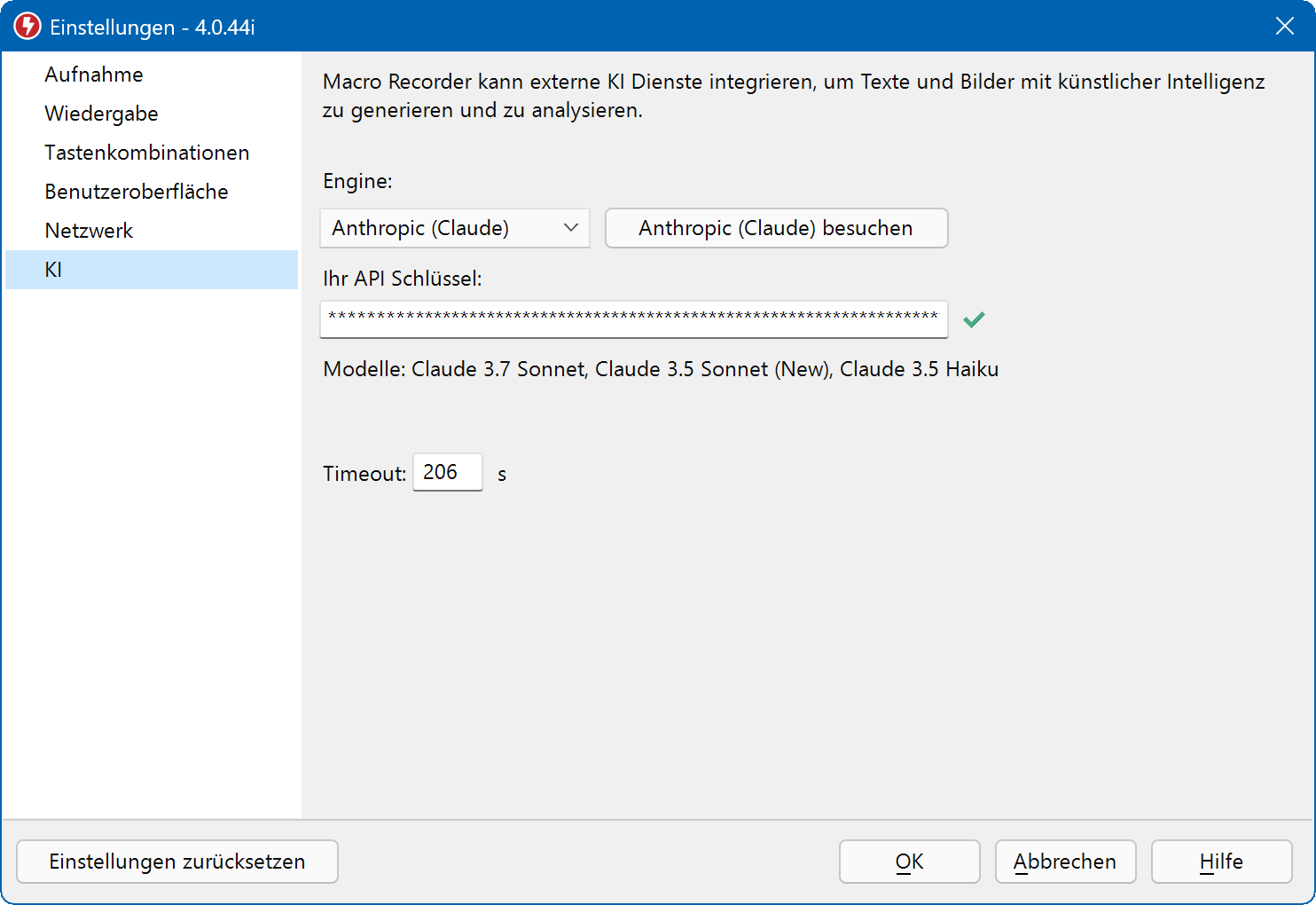This screenshot has width=1316, height=905.
Task: Click the Macro Recorder logo in title bar
Action: pyautogui.click(x=27, y=26)
